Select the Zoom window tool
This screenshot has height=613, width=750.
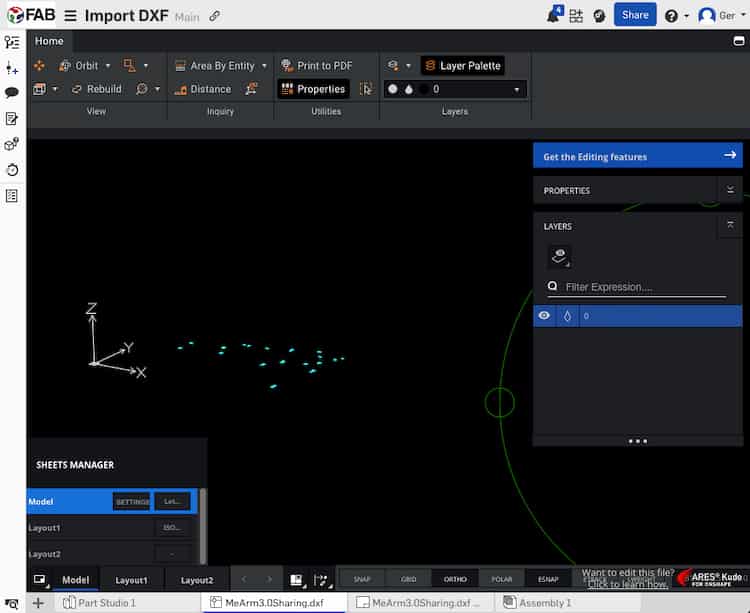tap(130, 66)
